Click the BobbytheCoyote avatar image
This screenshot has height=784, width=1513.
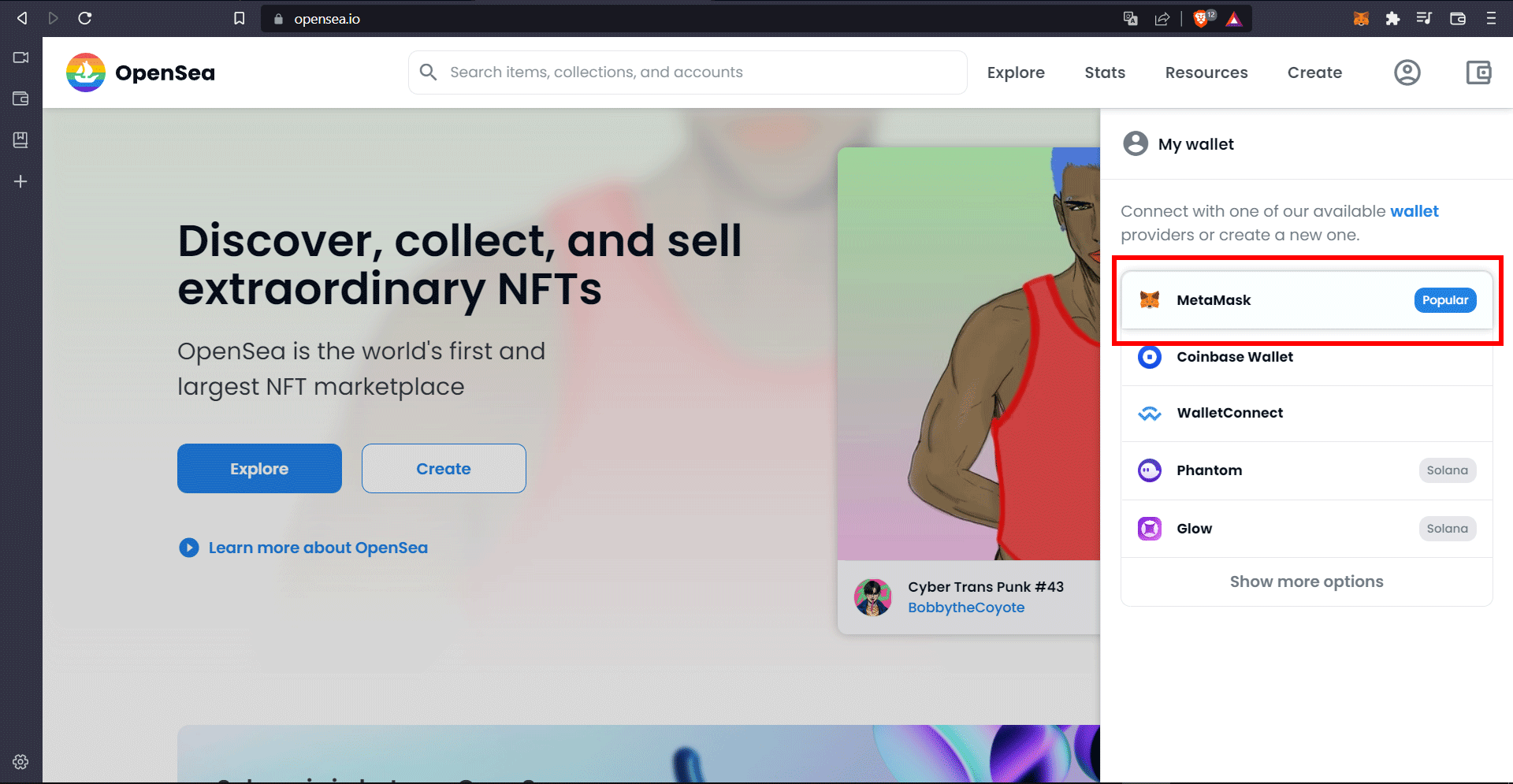coord(873,597)
